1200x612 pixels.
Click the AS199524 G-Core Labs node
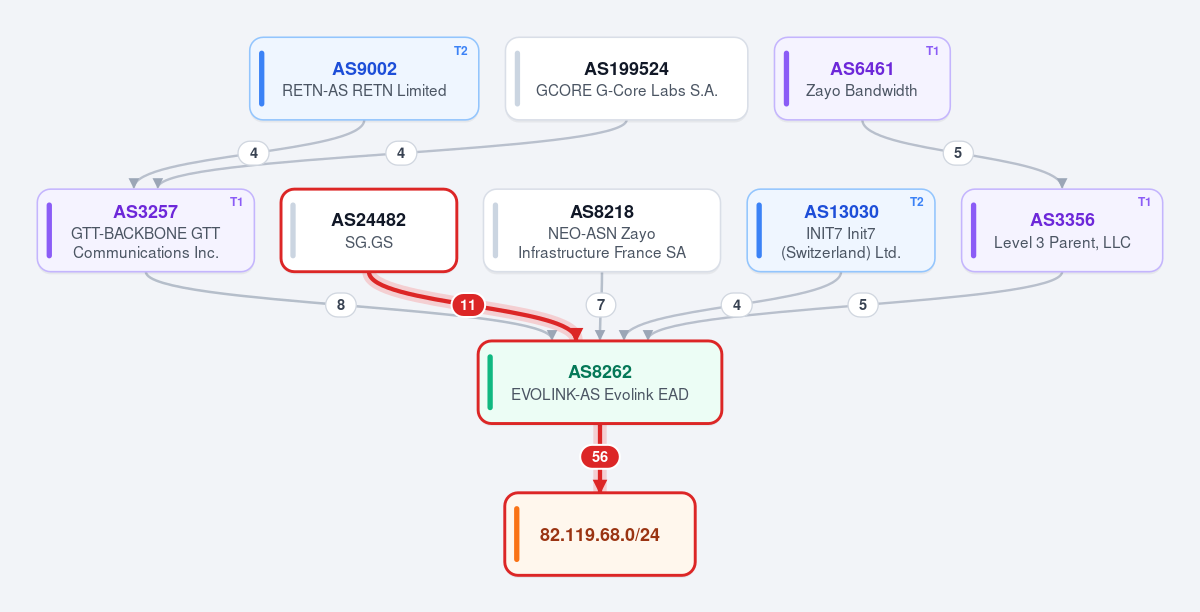pos(626,79)
